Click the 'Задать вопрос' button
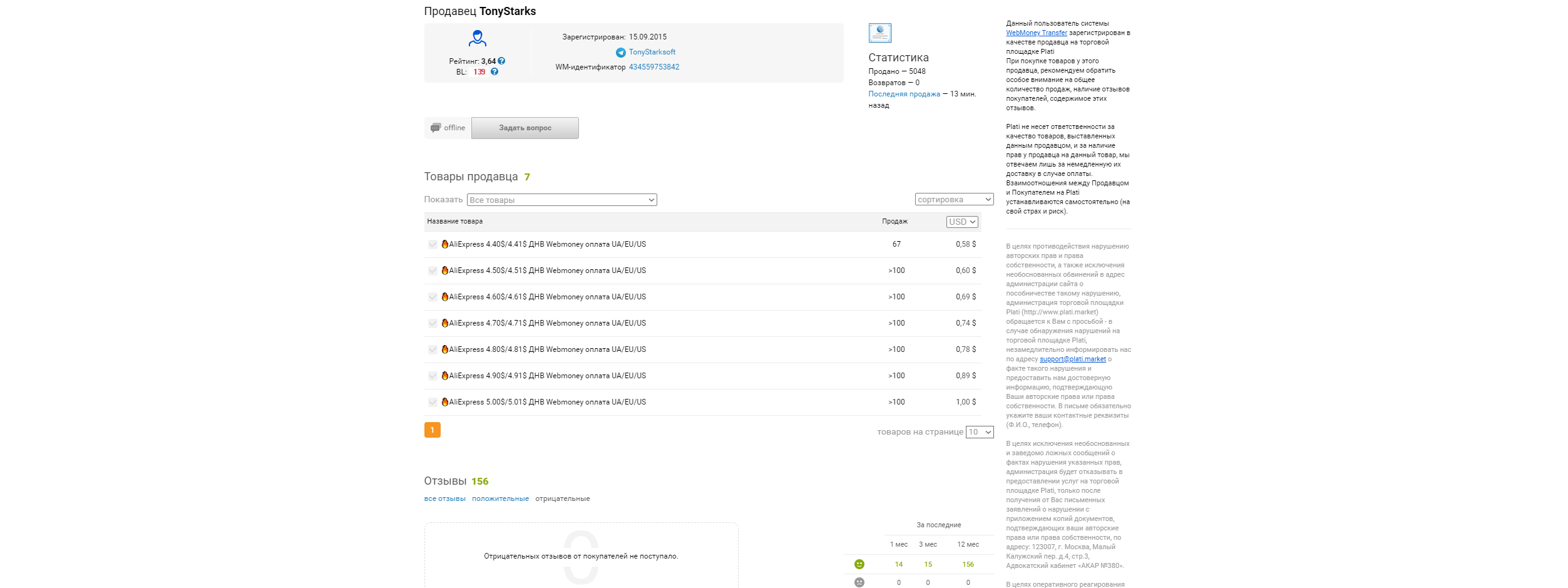The width and height of the screenshot is (1568, 588). 525,128
